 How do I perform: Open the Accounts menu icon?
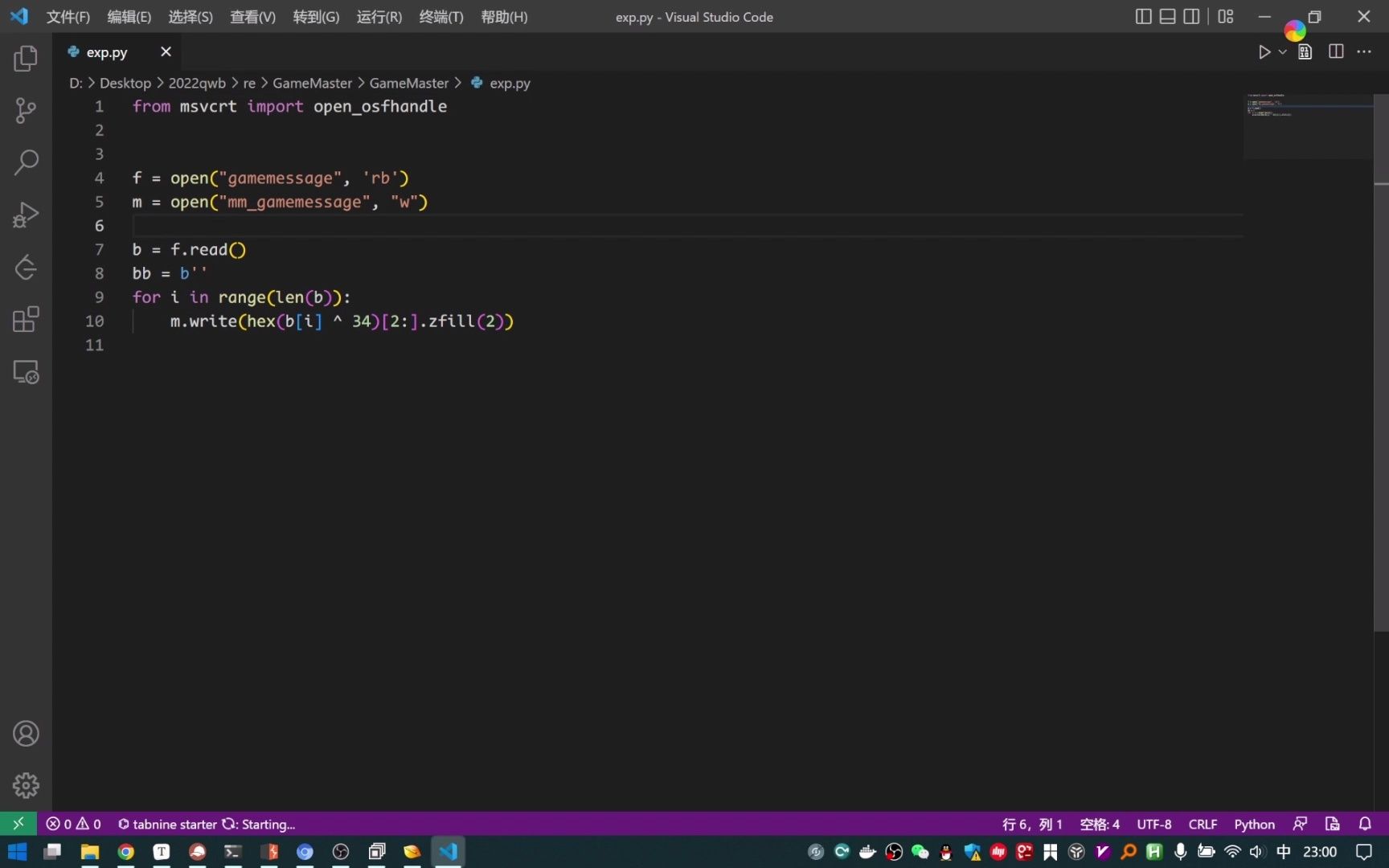click(x=26, y=734)
